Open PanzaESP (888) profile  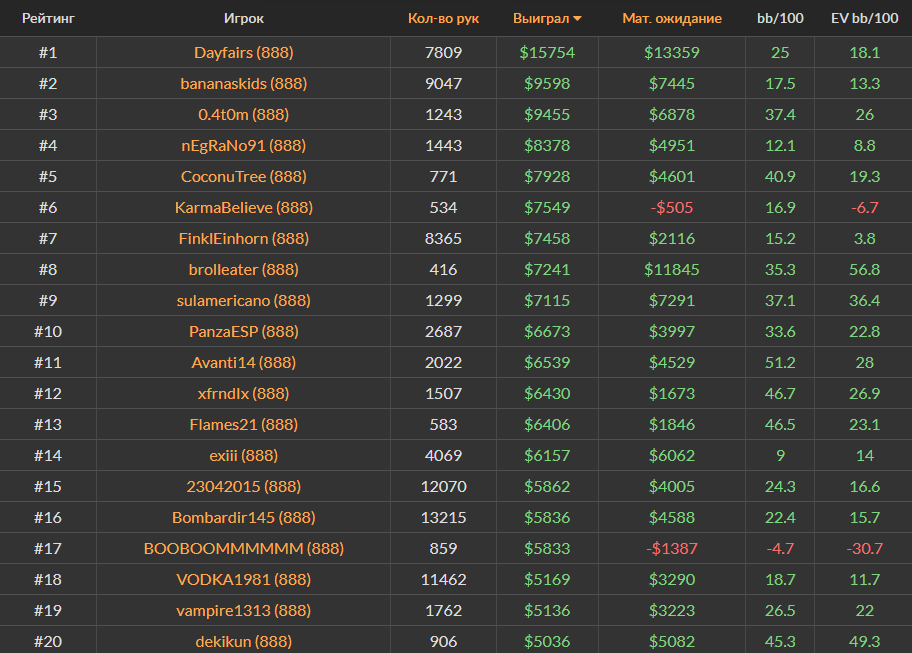coord(243,331)
